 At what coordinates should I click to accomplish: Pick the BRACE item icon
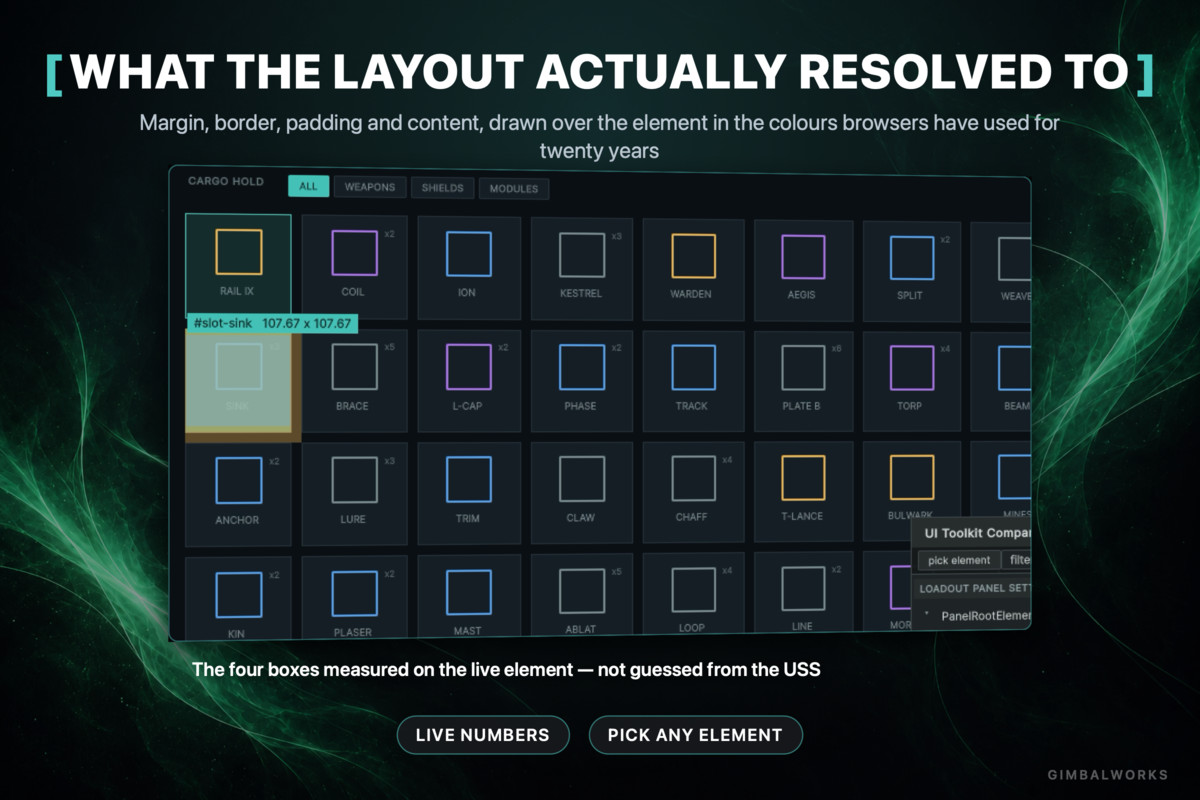355,366
